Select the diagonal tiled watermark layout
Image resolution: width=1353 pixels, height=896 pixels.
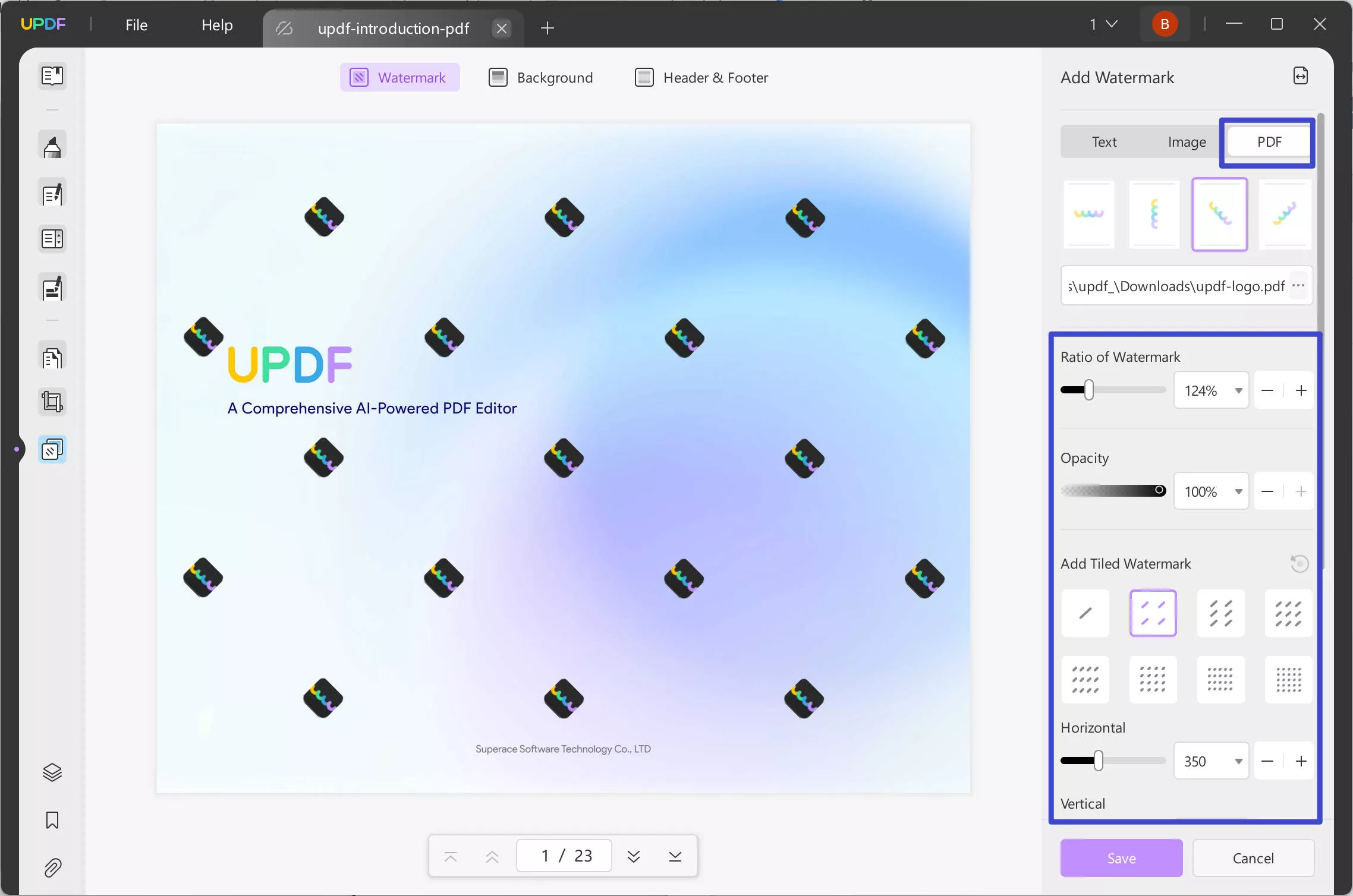tap(1152, 613)
